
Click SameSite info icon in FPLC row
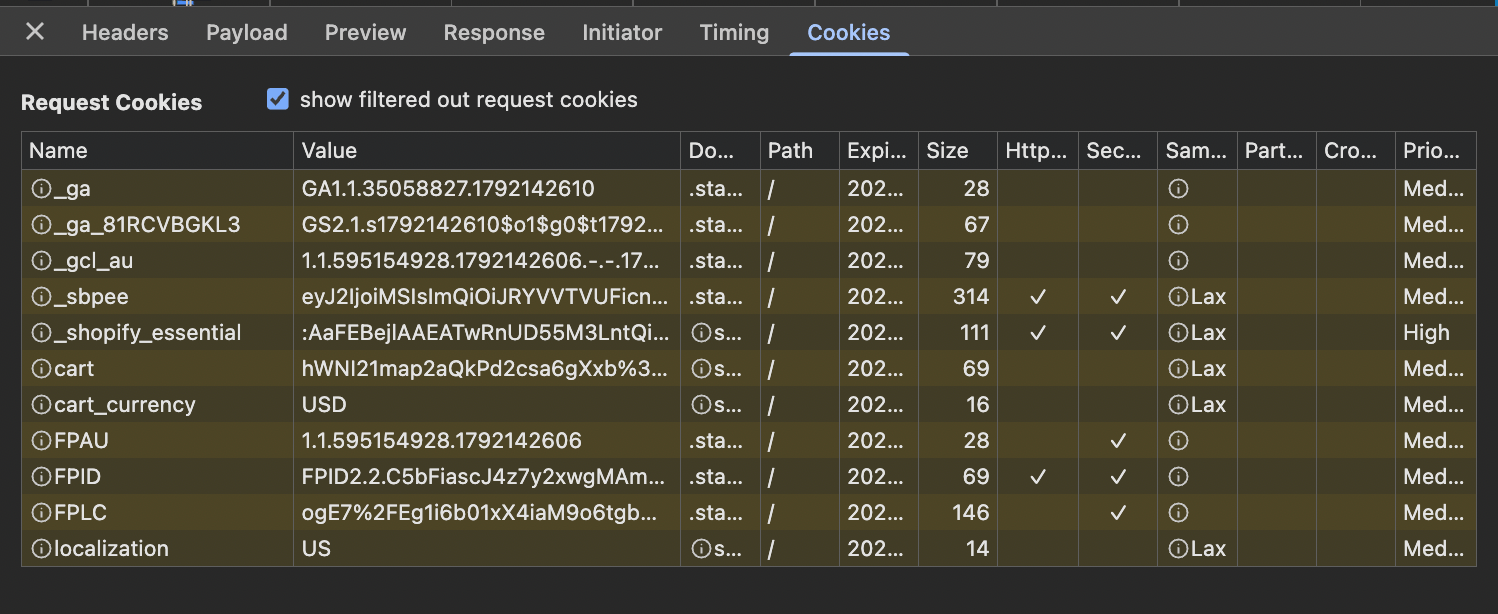pos(1178,512)
